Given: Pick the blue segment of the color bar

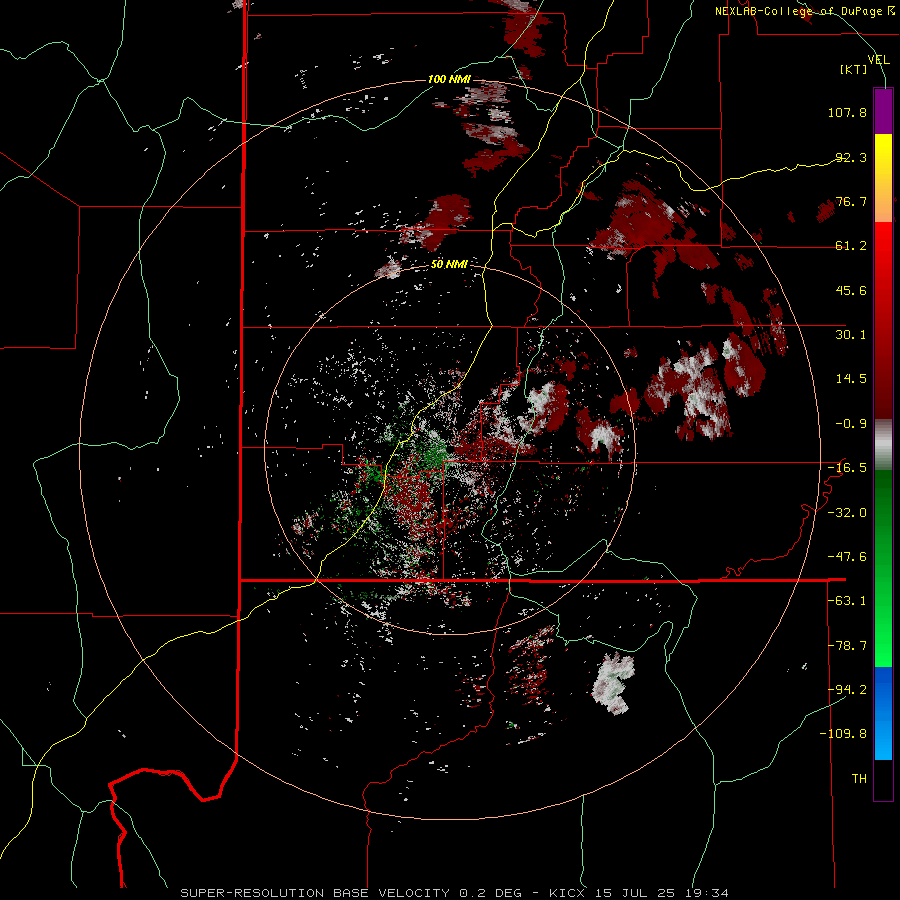Looking at the screenshot, I should 883,713.
